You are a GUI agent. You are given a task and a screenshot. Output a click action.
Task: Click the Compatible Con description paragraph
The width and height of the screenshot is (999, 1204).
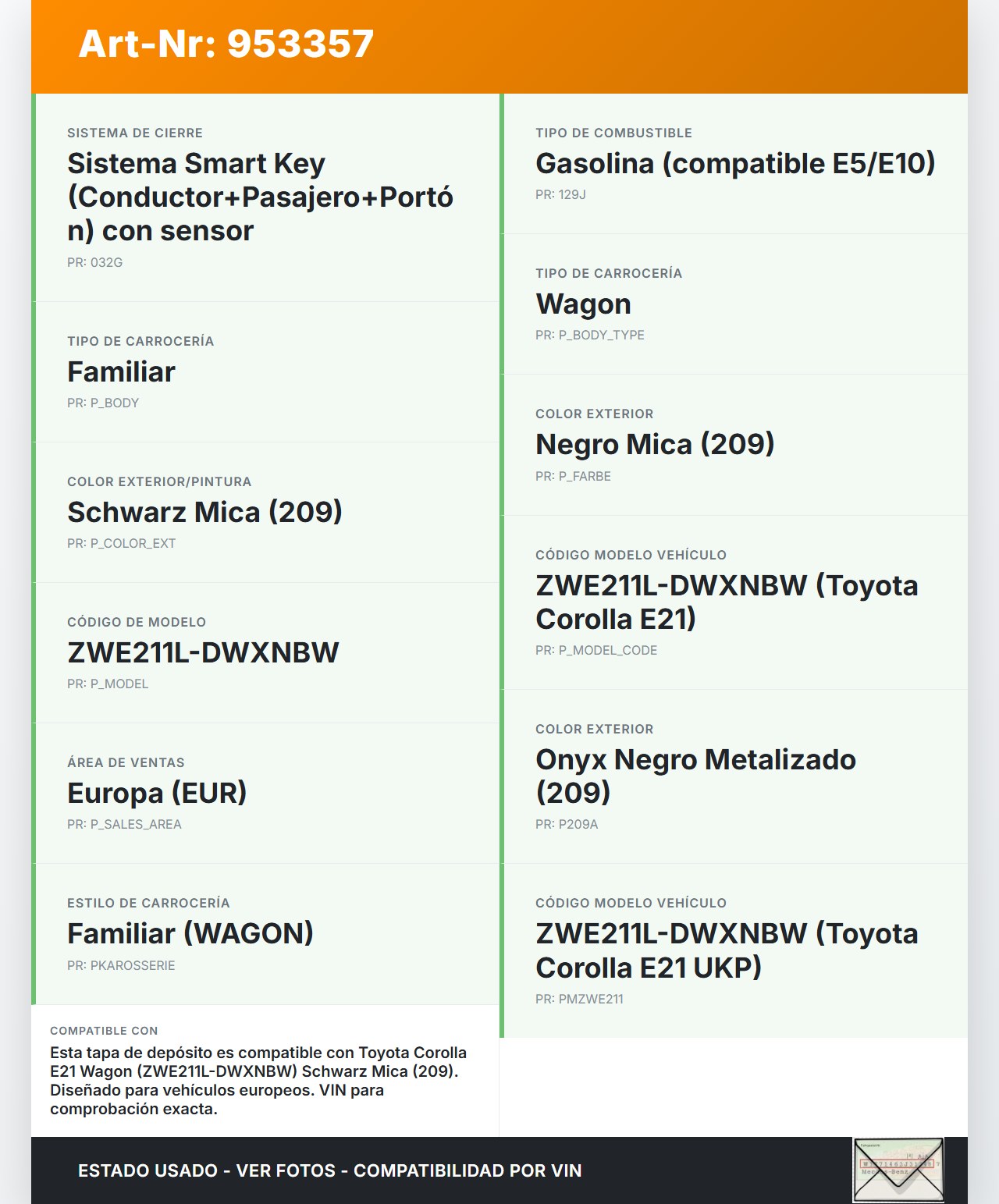tap(258, 1081)
